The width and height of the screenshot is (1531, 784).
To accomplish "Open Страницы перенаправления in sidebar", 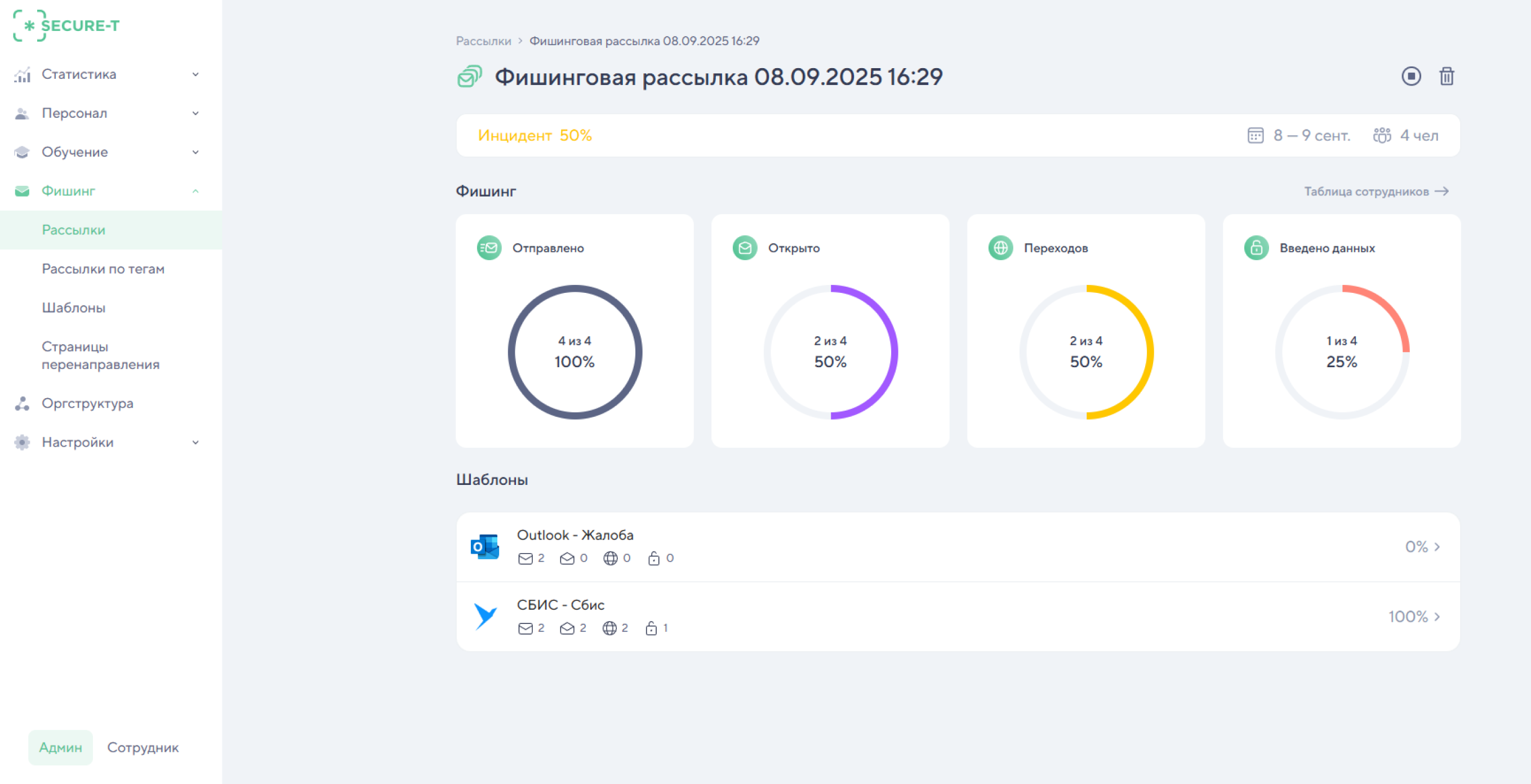I will (x=100, y=355).
